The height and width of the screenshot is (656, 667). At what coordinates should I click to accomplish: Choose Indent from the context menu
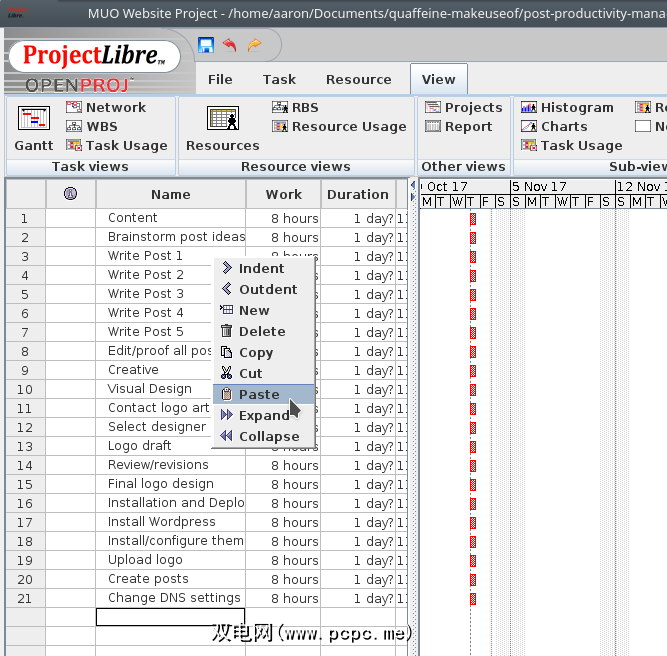coord(263,268)
